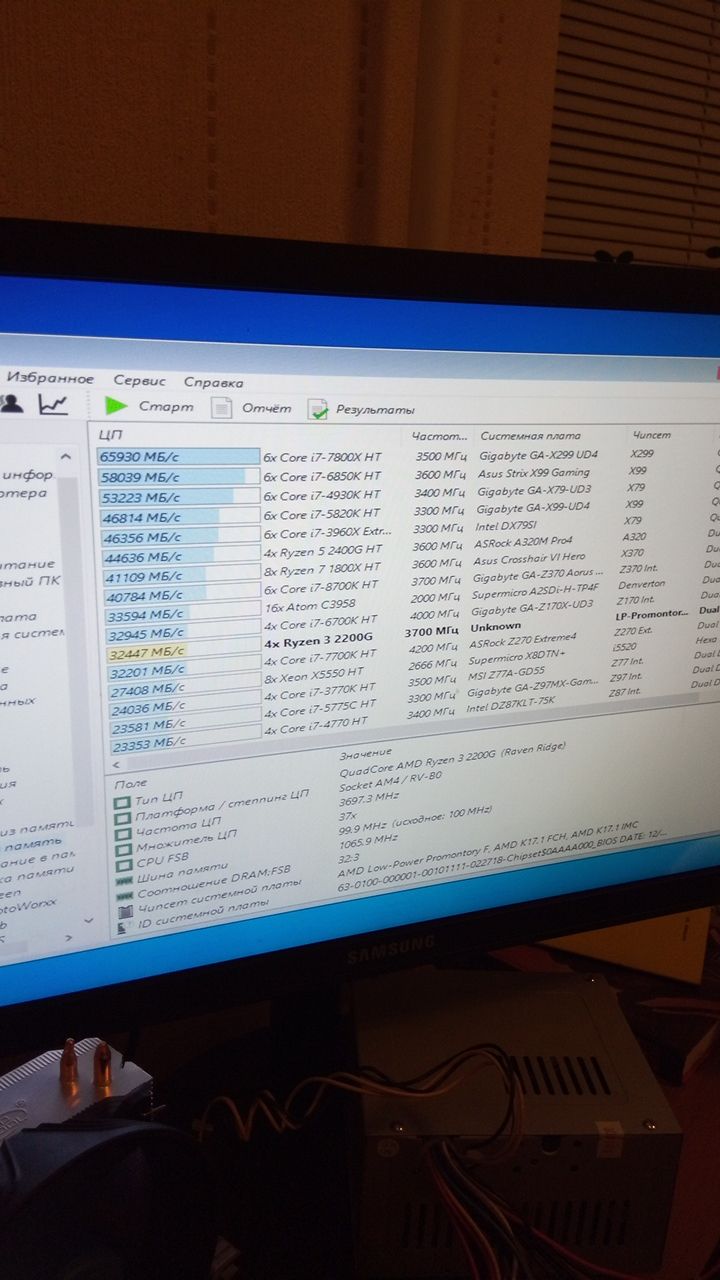Image resolution: width=720 pixels, height=1280 pixels.
Task: Click sidebar scroll-down arrow at bottom
Action: [x=87, y=921]
